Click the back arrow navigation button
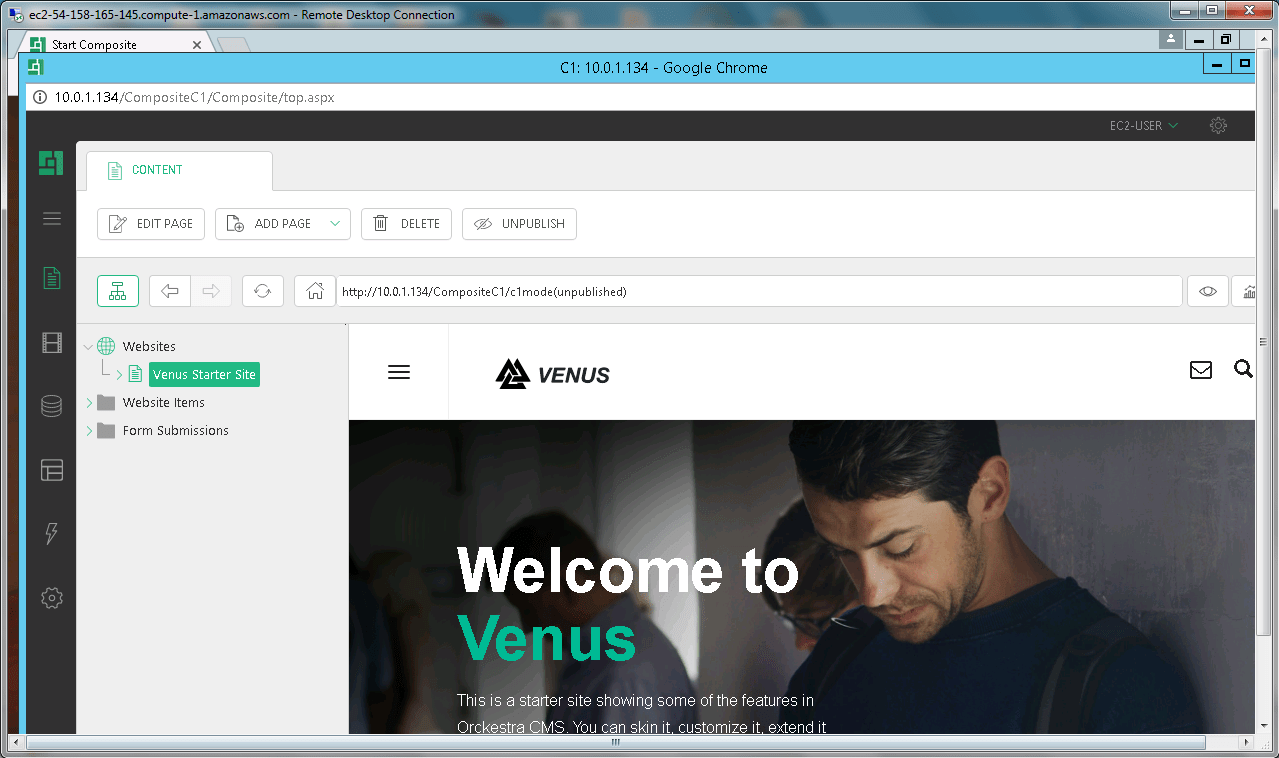Screen dimensions: 1279x758 (170, 291)
